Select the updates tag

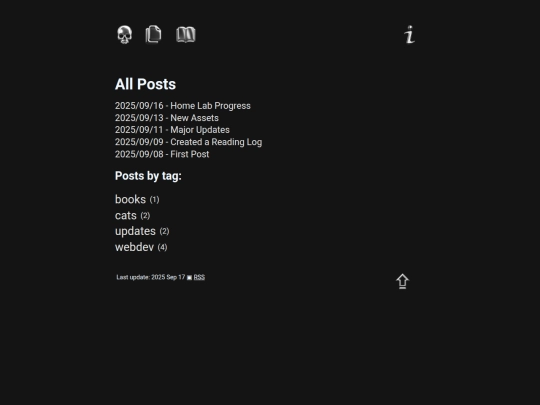tap(135, 231)
